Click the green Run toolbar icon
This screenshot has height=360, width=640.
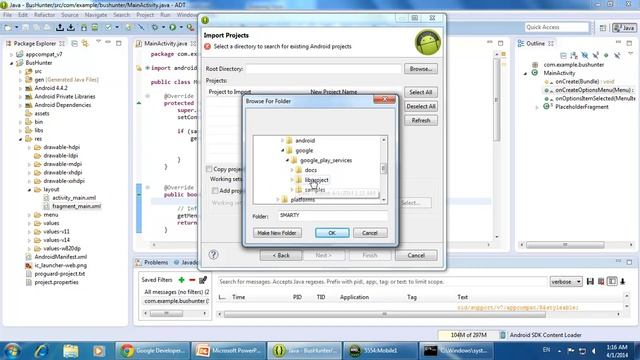point(173,27)
